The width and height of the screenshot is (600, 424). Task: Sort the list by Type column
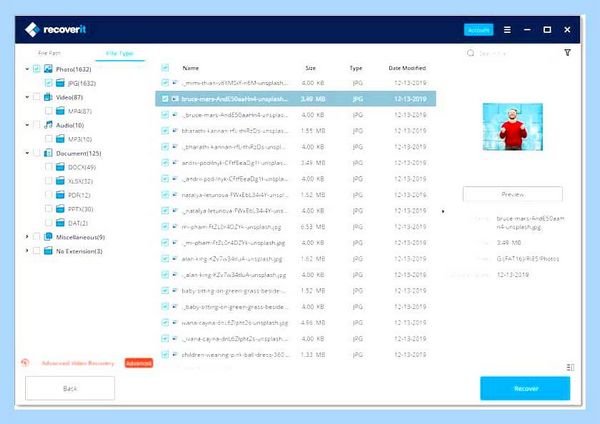pos(355,68)
